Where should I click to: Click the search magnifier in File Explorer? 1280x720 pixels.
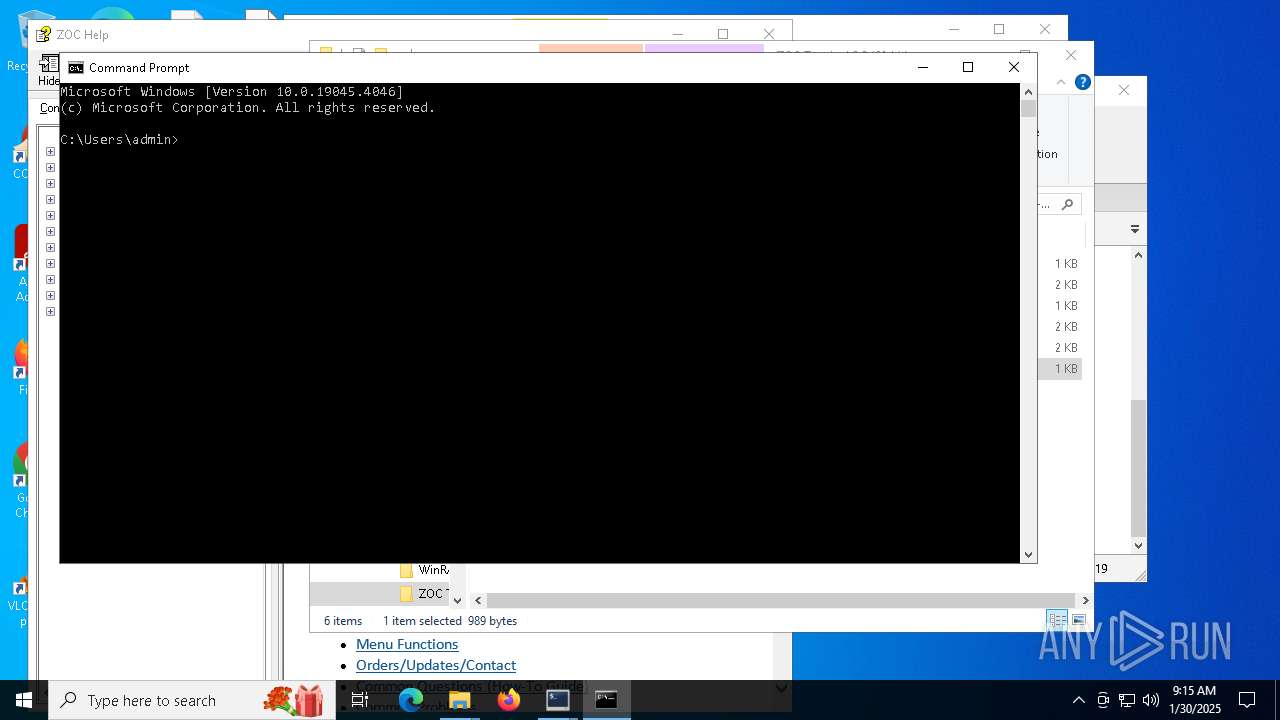coord(1067,204)
